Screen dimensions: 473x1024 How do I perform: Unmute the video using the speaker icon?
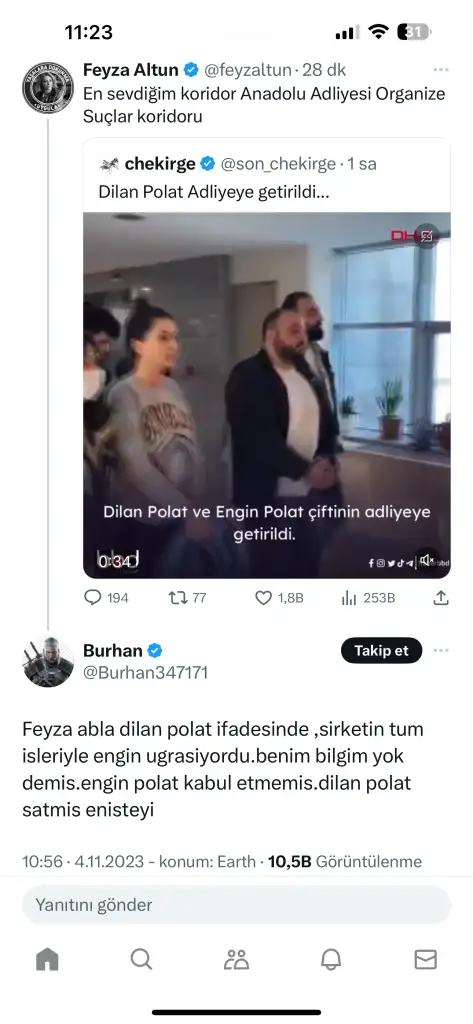[428, 560]
